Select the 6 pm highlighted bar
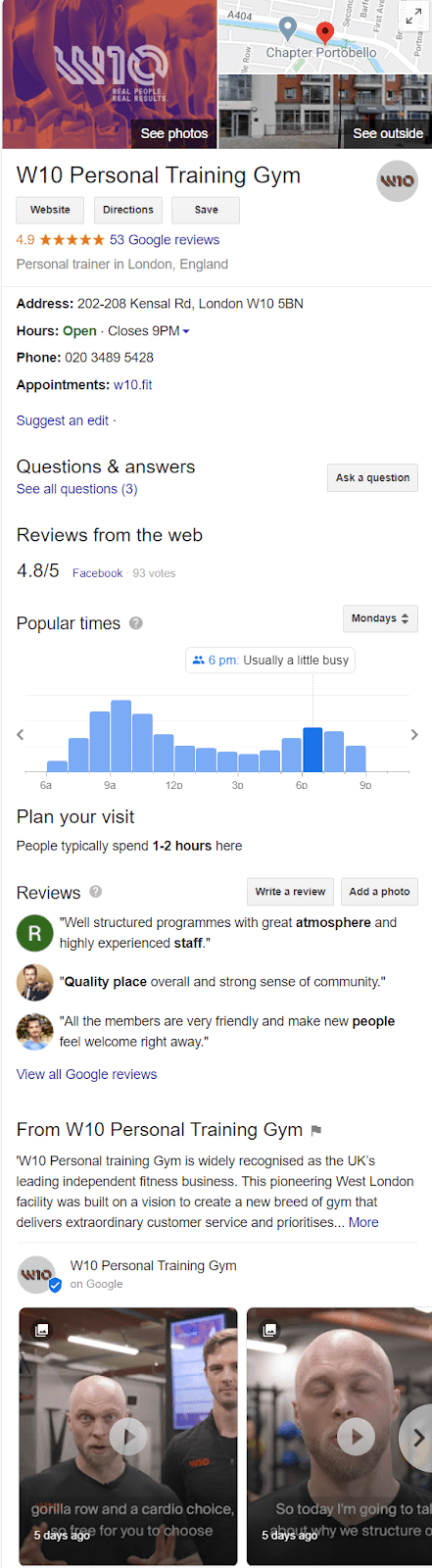432x1568 pixels. point(312,750)
